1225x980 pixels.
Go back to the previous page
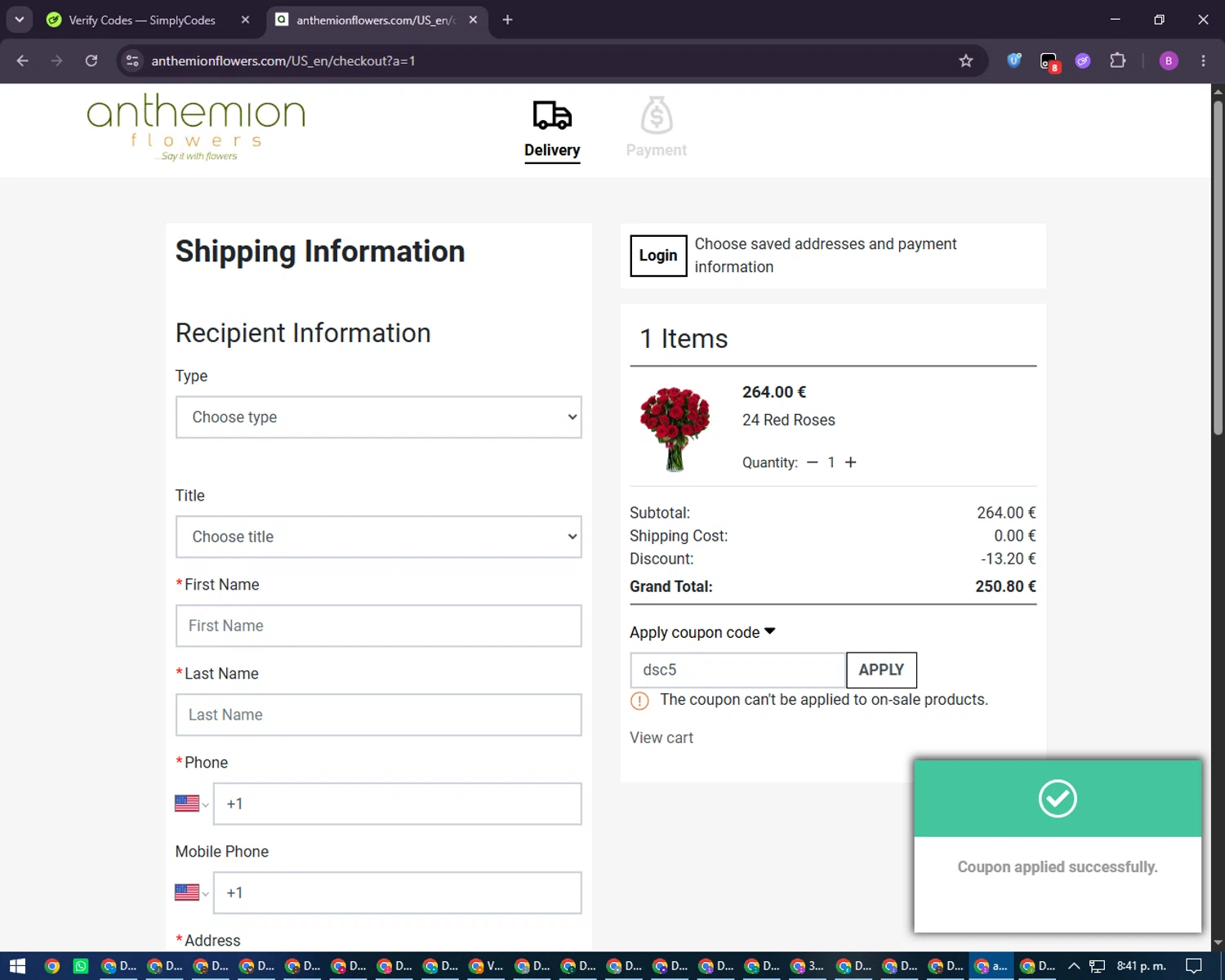[23, 60]
